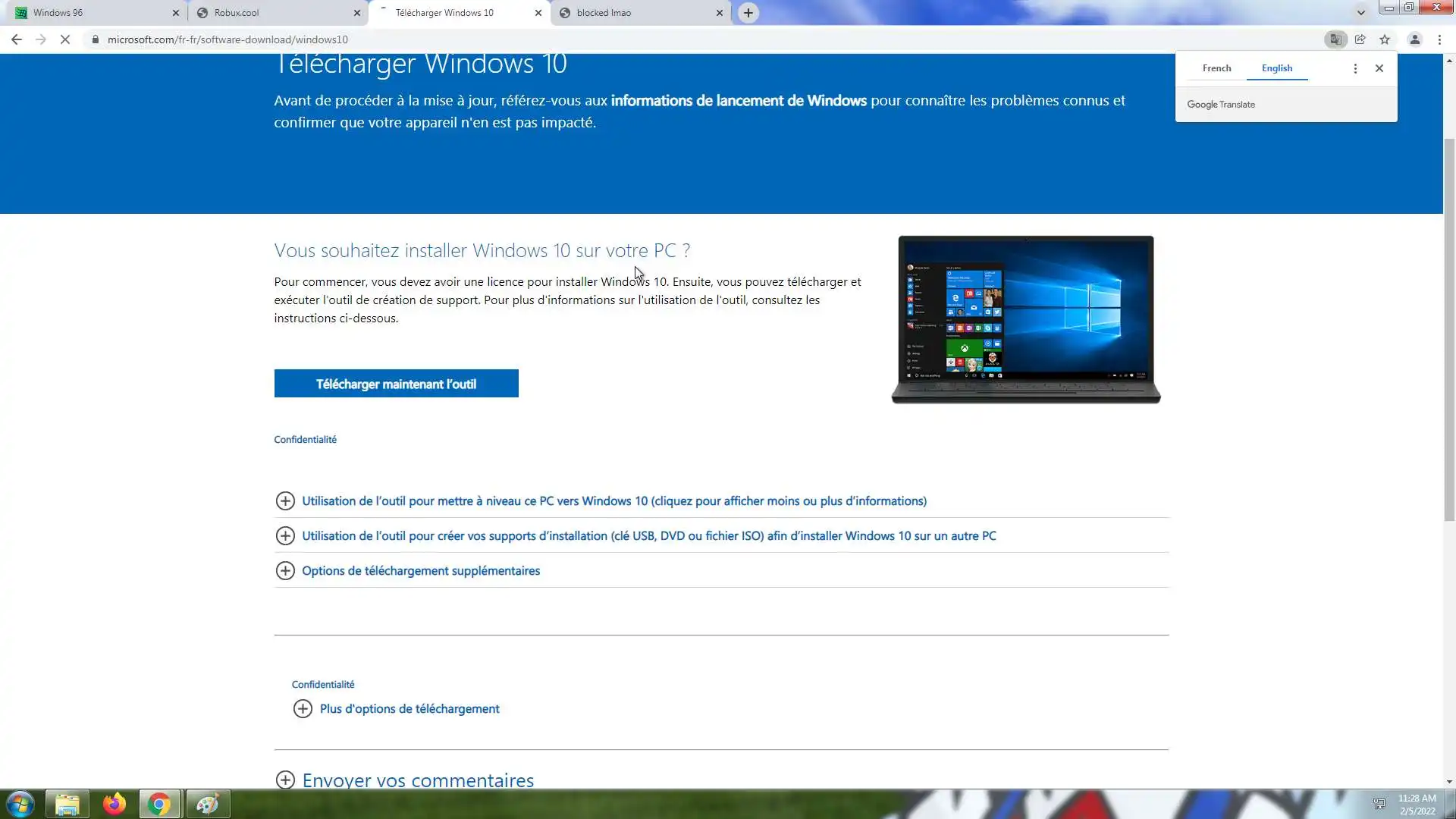Go back to the previous page
This screenshot has width=1456, height=819.
click(x=17, y=39)
